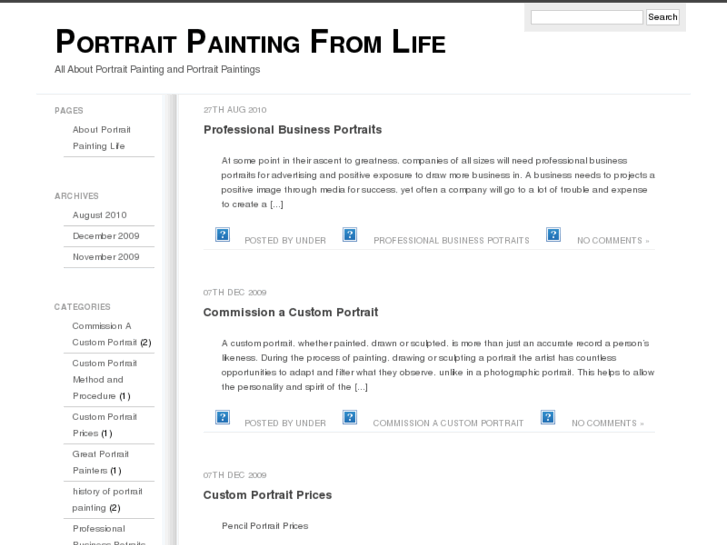Viewport: 727px width, 545px height.
Task: Click the comments icon beside second NO COMMENTS link
Action: 548,417
